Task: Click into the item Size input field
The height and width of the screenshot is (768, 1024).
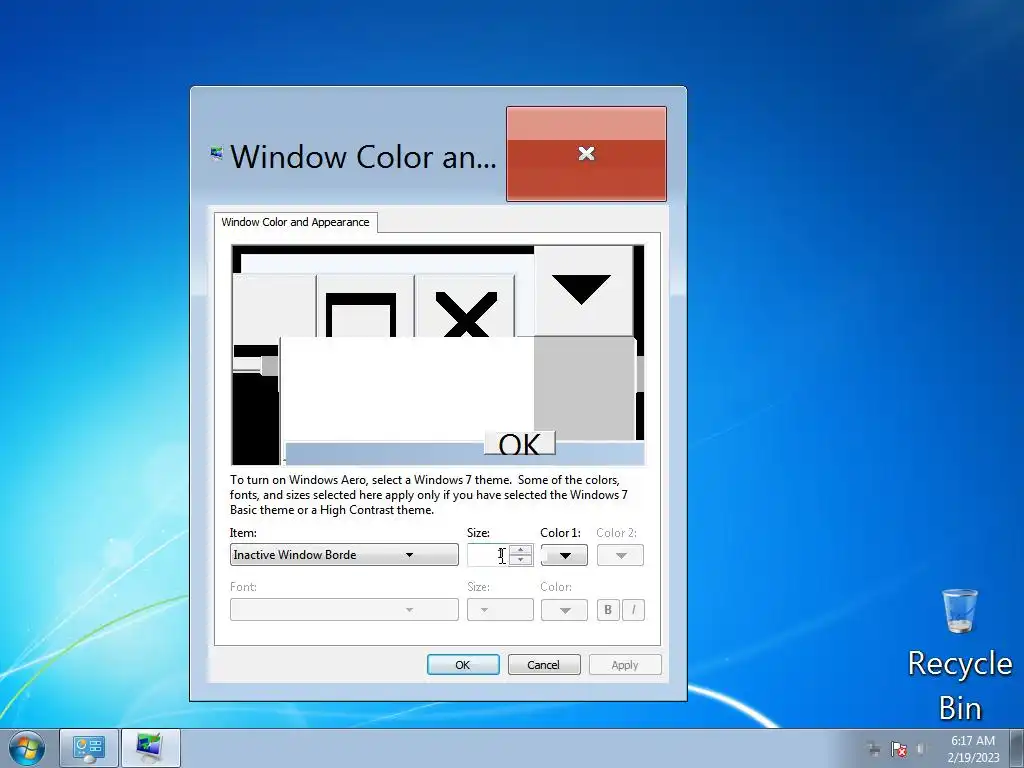Action: coord(488,555)
